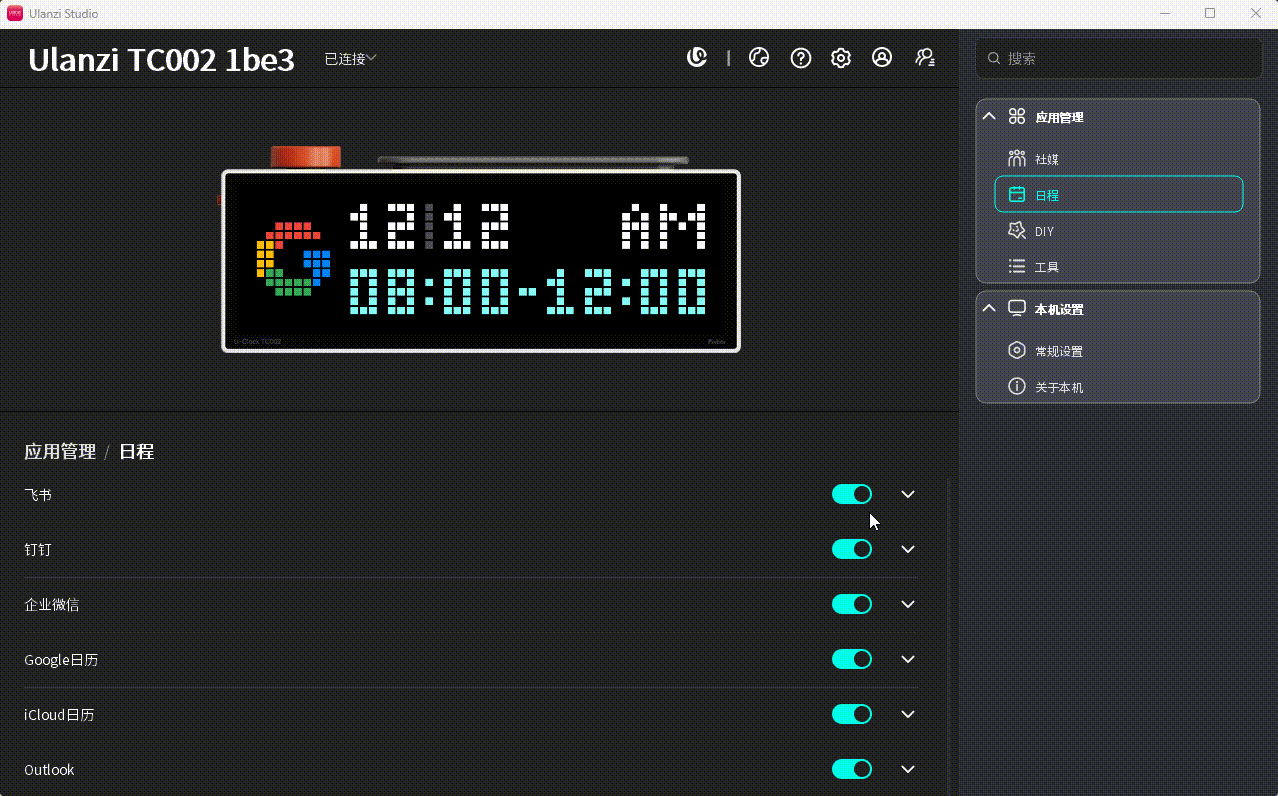The width and height of the screenshot is (1278, 796).
Task: Close the Ulanzi Studio window
Action: (x=1256, y=13)
